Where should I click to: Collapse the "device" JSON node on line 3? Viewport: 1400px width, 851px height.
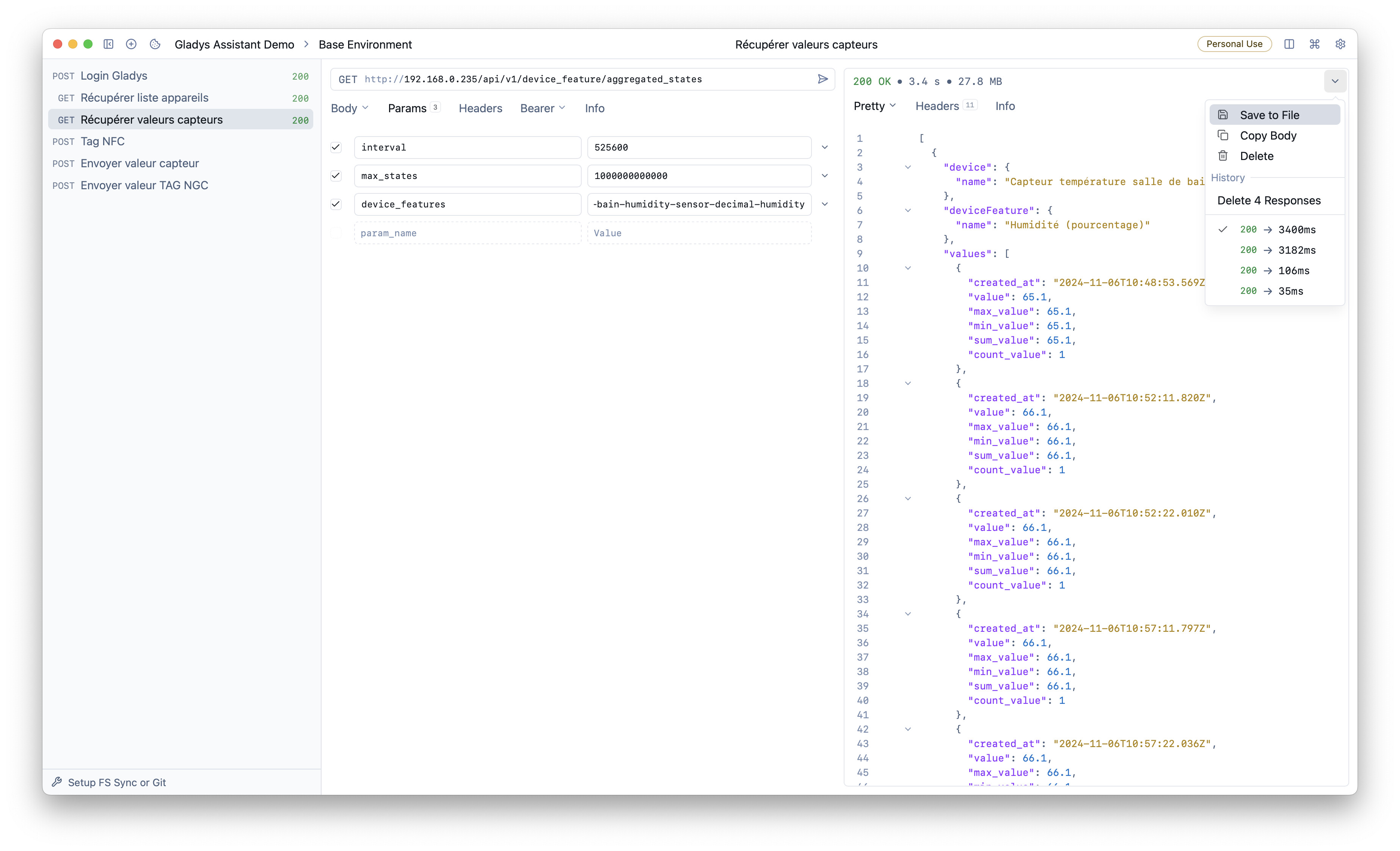907,168
